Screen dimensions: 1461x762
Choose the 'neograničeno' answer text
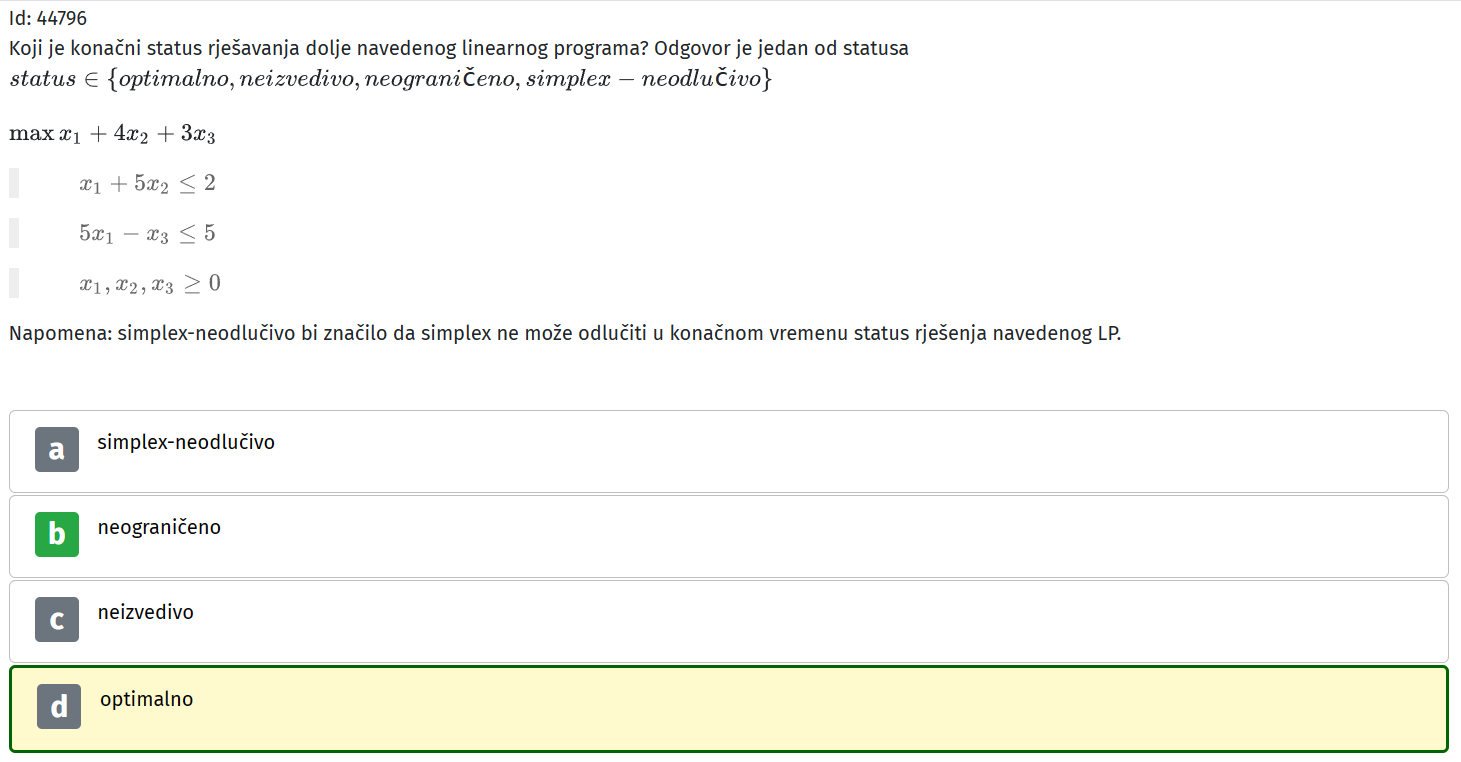pos(159,527)
